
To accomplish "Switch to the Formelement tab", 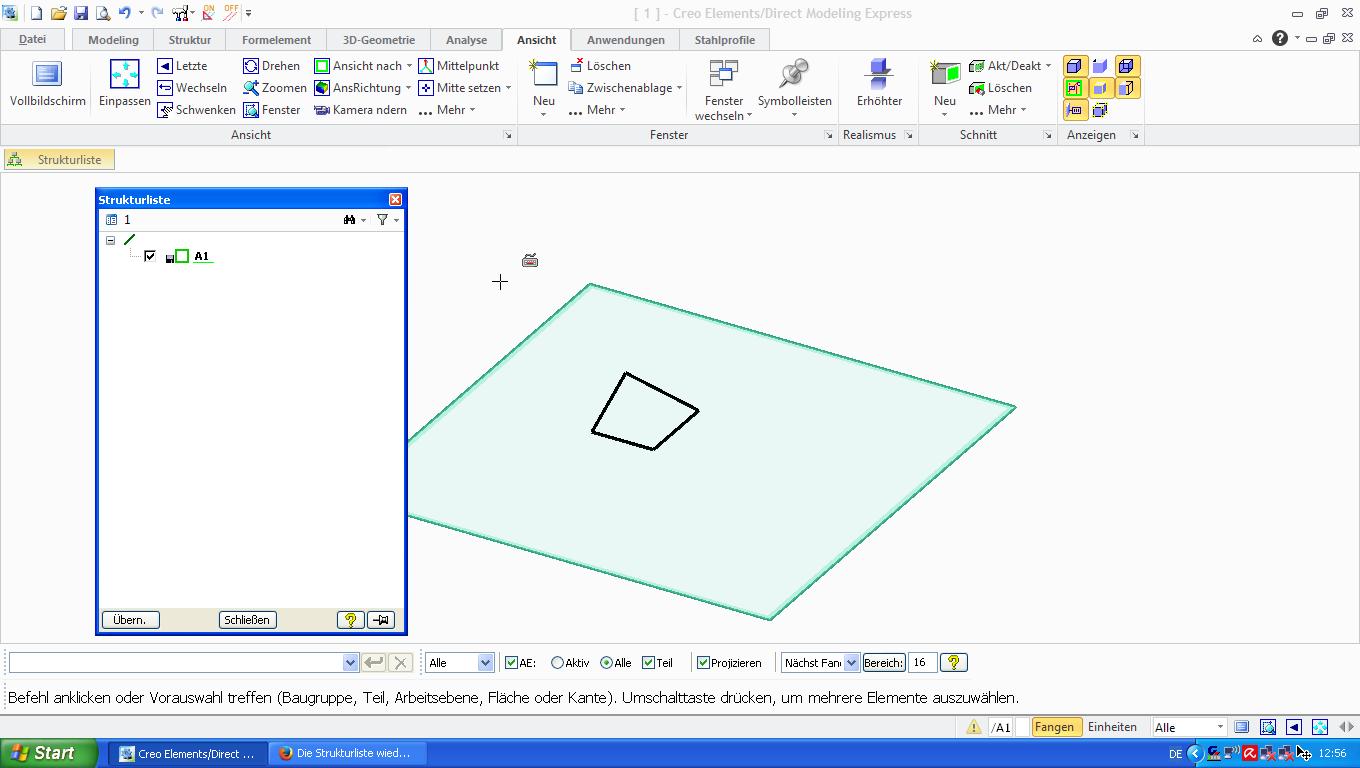I will click(x=276, y=39).
